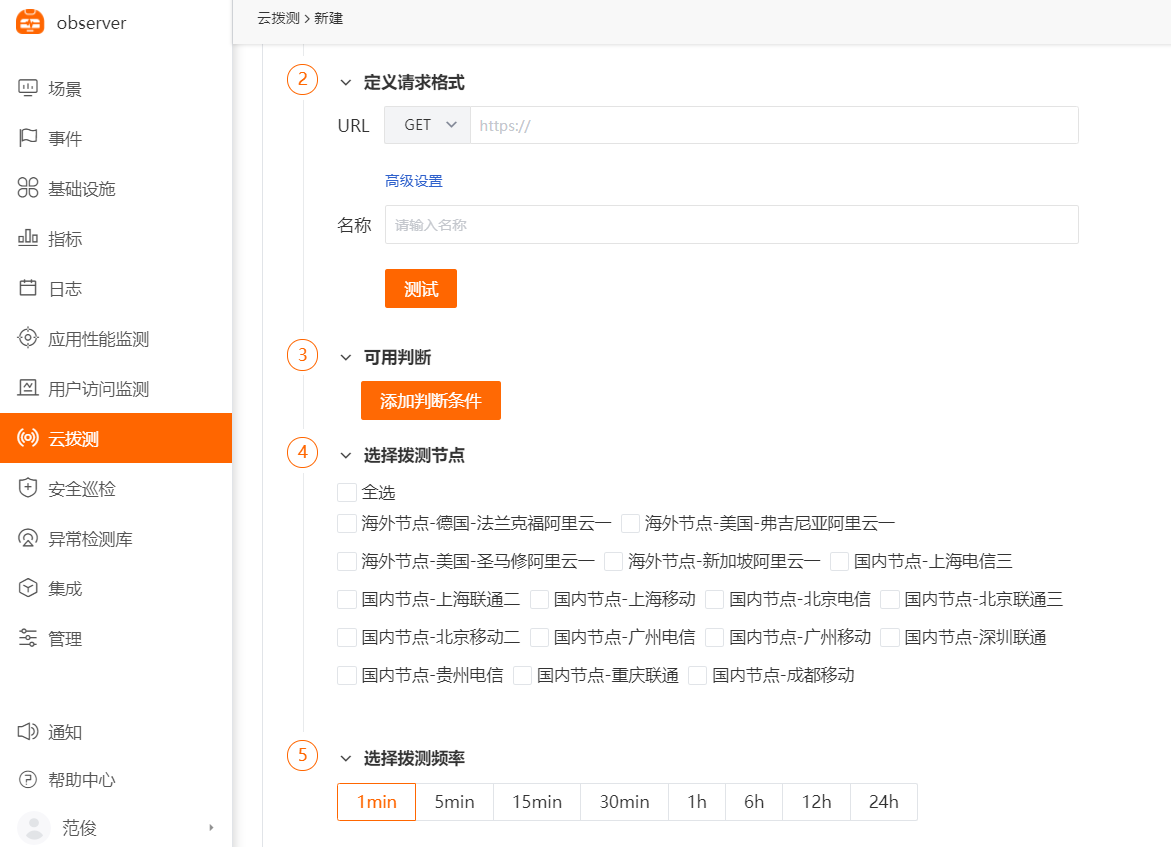Click the observer logo icon
1171x847 pixels.
pos(30,22)
